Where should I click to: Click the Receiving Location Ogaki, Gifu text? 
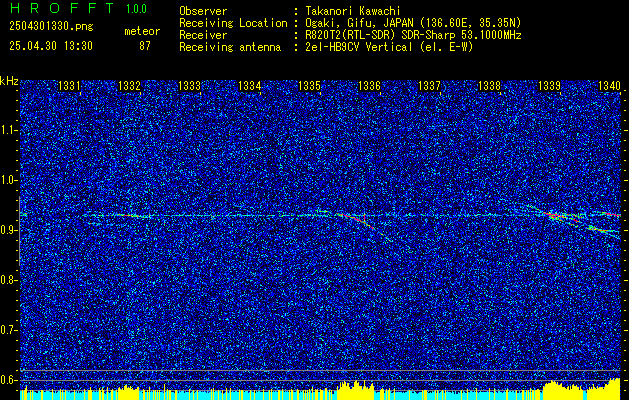click(x=411, y=23)
